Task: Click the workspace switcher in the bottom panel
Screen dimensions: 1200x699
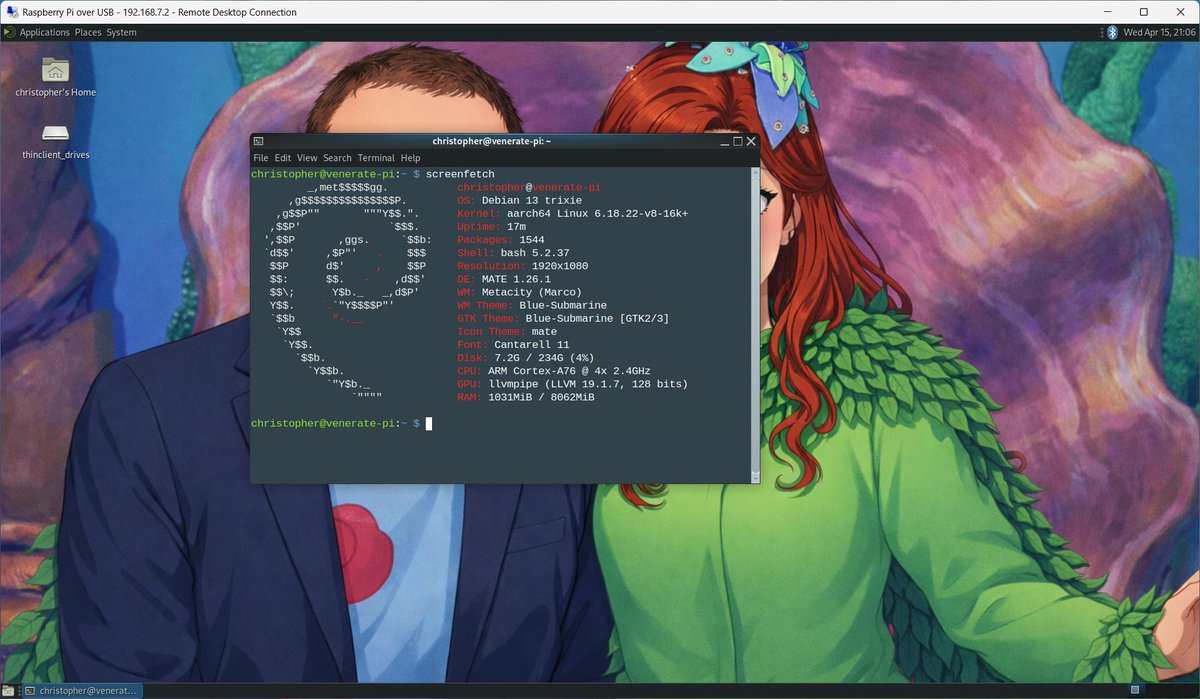Action: coord(1163,690)
